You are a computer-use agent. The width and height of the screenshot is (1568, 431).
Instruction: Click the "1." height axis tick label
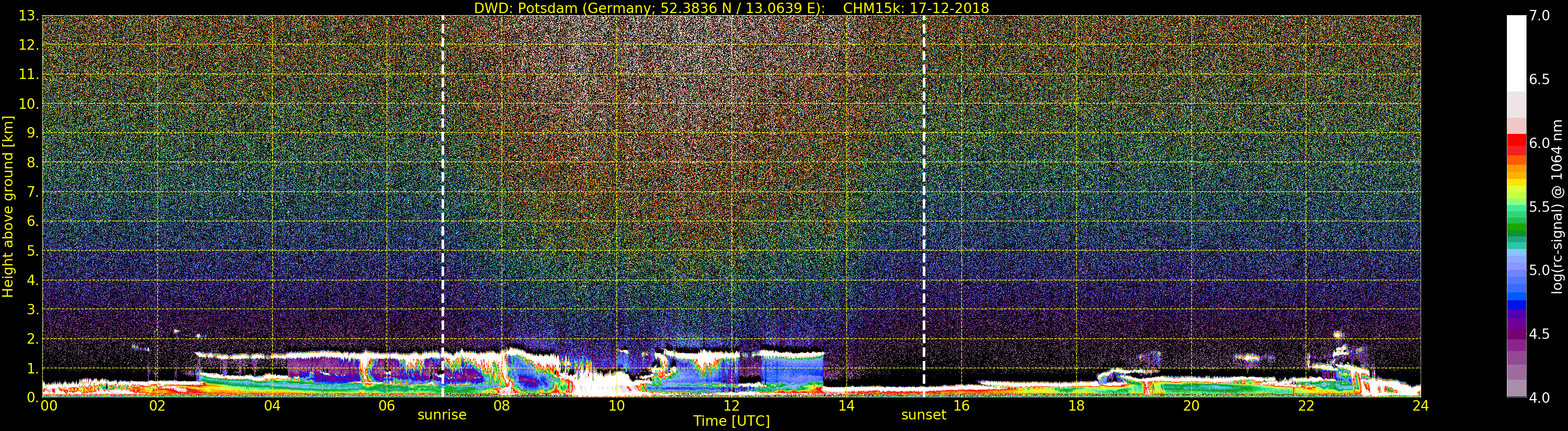click(33, 368)
